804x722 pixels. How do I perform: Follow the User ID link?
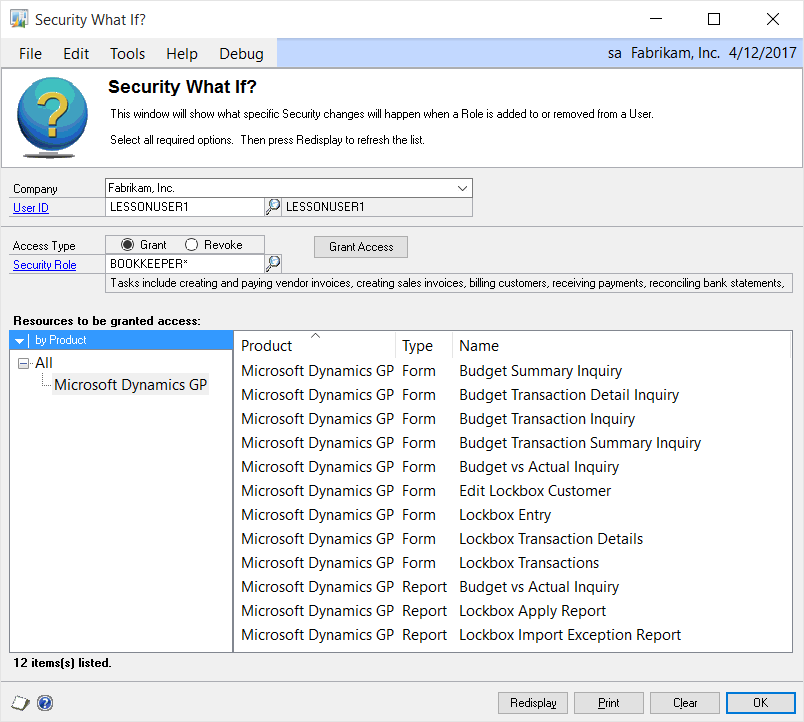pos(31,208)
